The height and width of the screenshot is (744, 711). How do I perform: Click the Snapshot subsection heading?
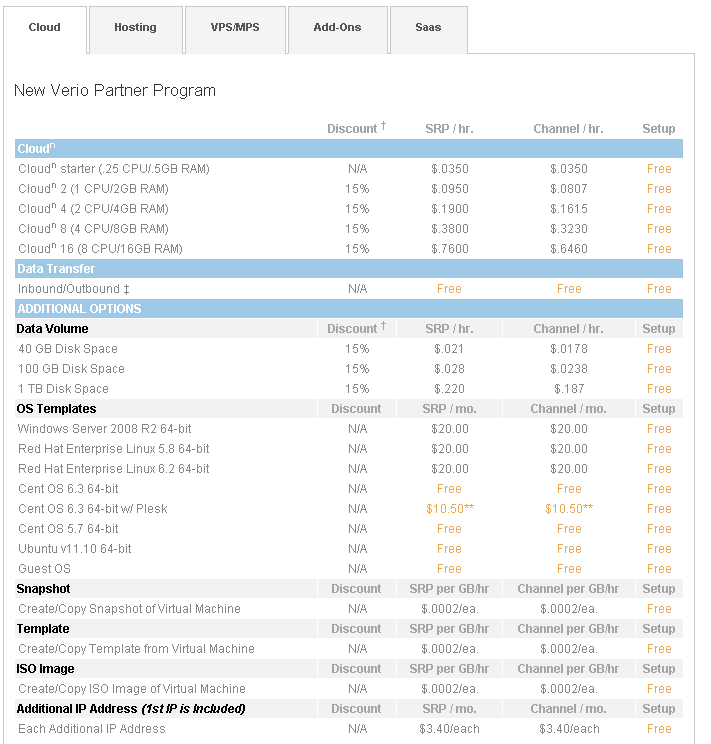43,589
